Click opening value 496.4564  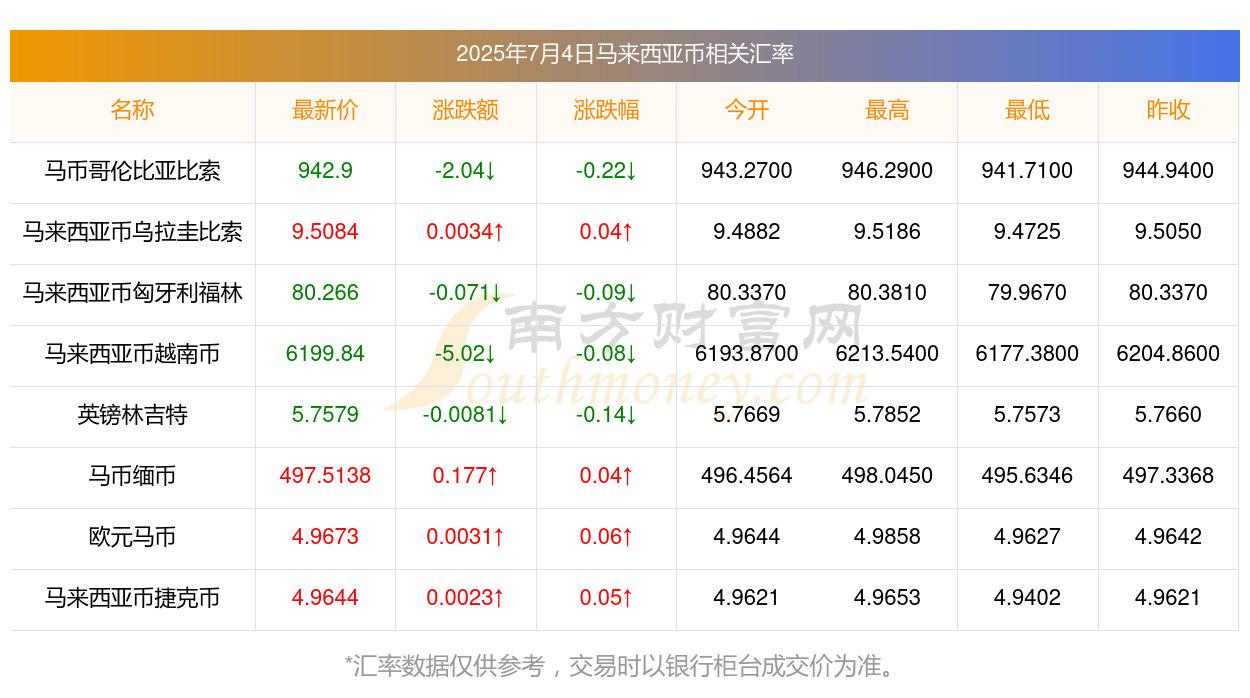tap(747, 476)
